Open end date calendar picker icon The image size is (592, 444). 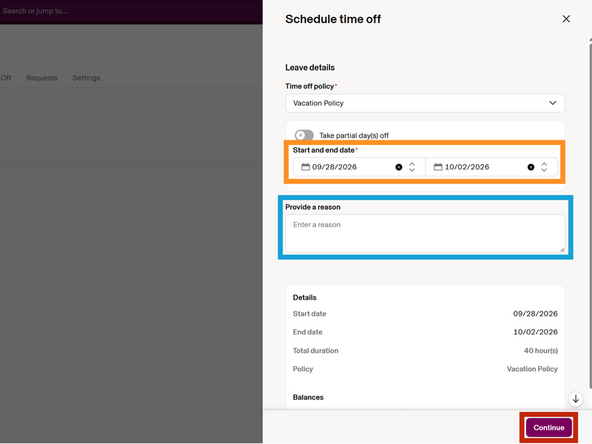click(438, 167)
